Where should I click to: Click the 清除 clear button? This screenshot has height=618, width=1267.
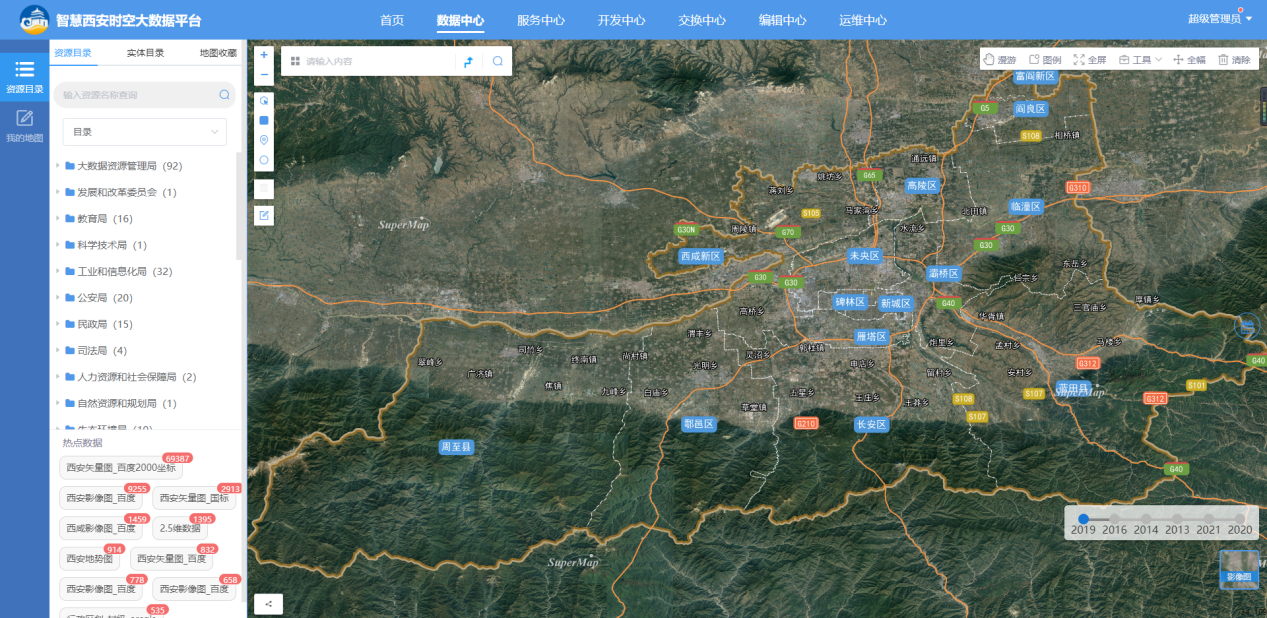1234,60
